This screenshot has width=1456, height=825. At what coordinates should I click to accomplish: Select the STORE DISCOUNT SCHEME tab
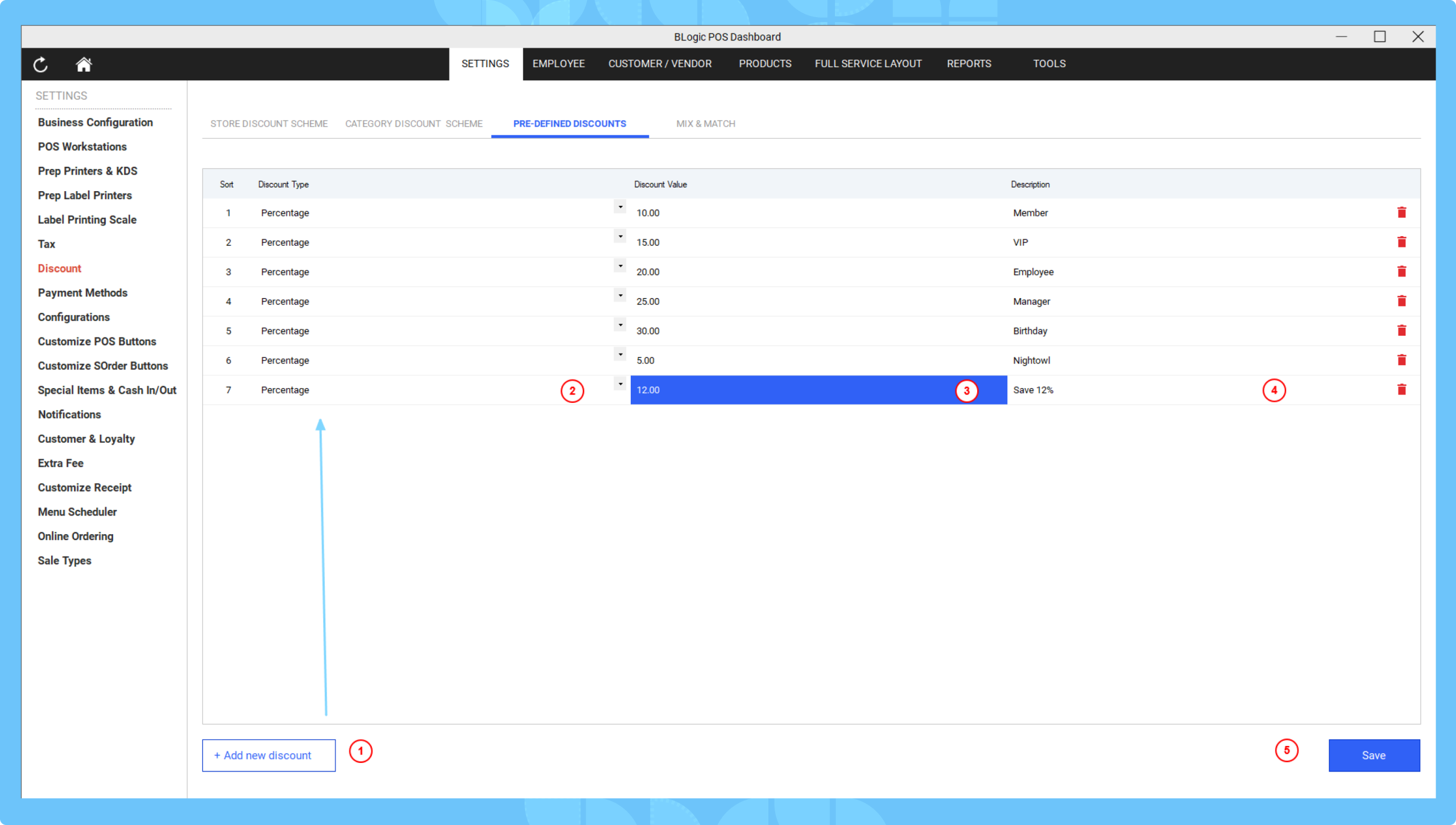tap(269, 123)
